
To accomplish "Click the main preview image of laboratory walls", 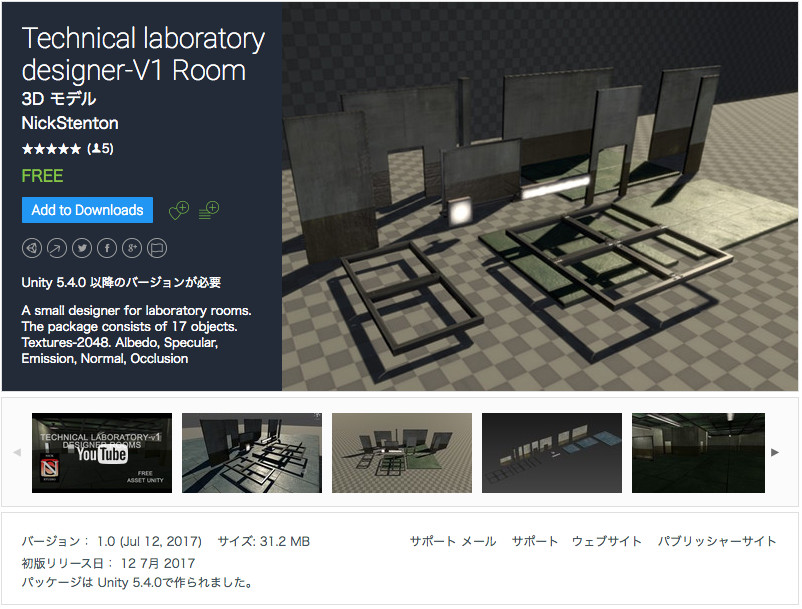I will (540, 197).
